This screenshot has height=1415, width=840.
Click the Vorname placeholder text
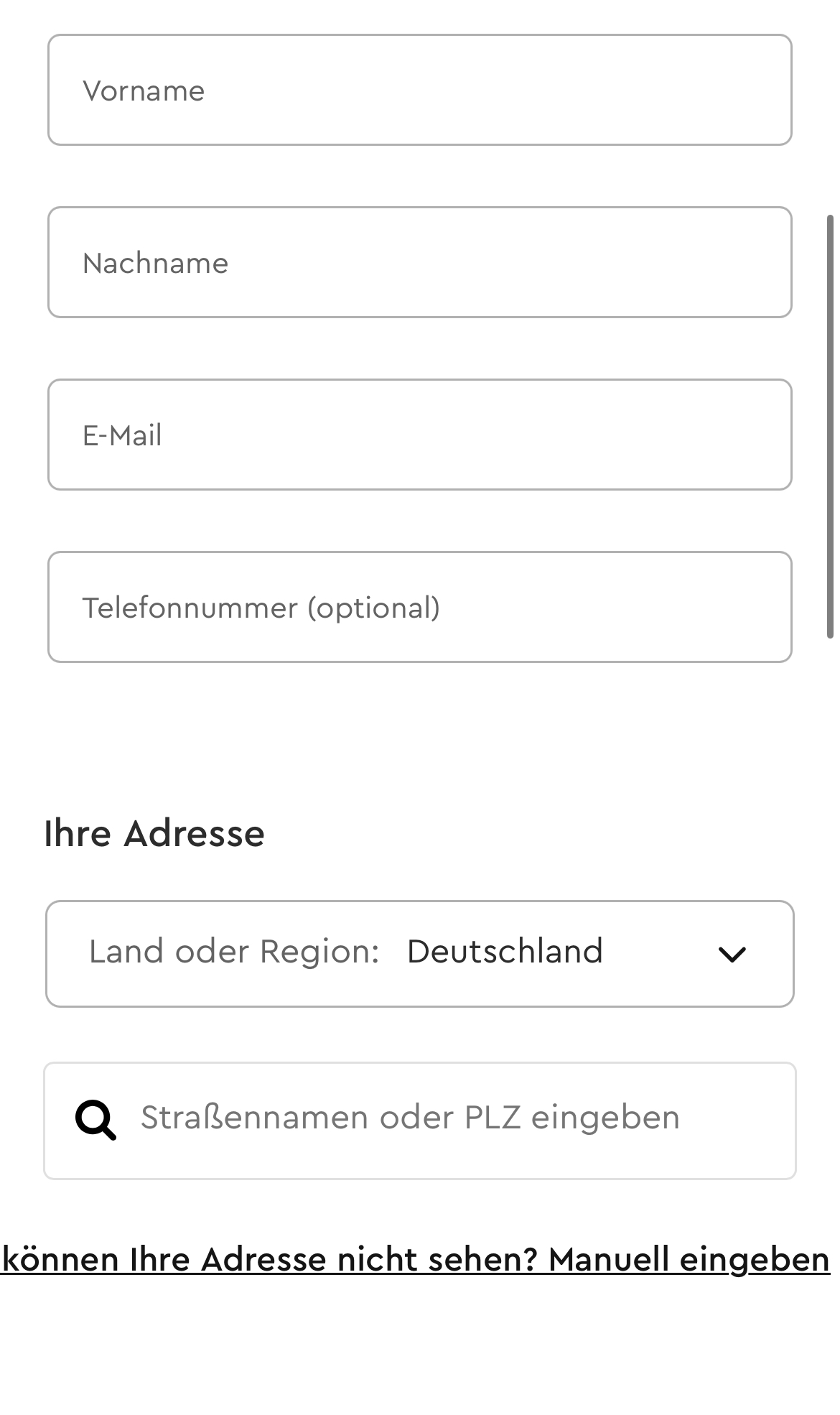coord(144,91)
